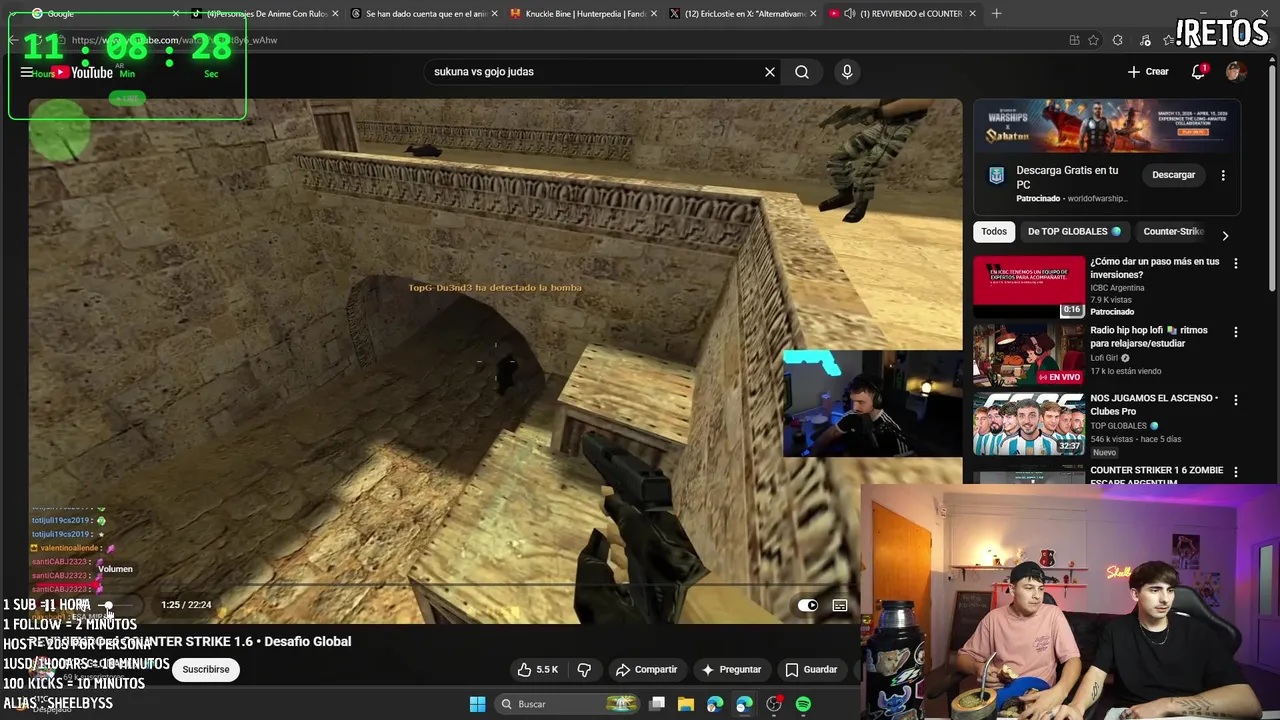This screenshot has width=1280, height=720.
Task: Click the video time 1:25 / 22:24
Action: click(x=186, y=605)
